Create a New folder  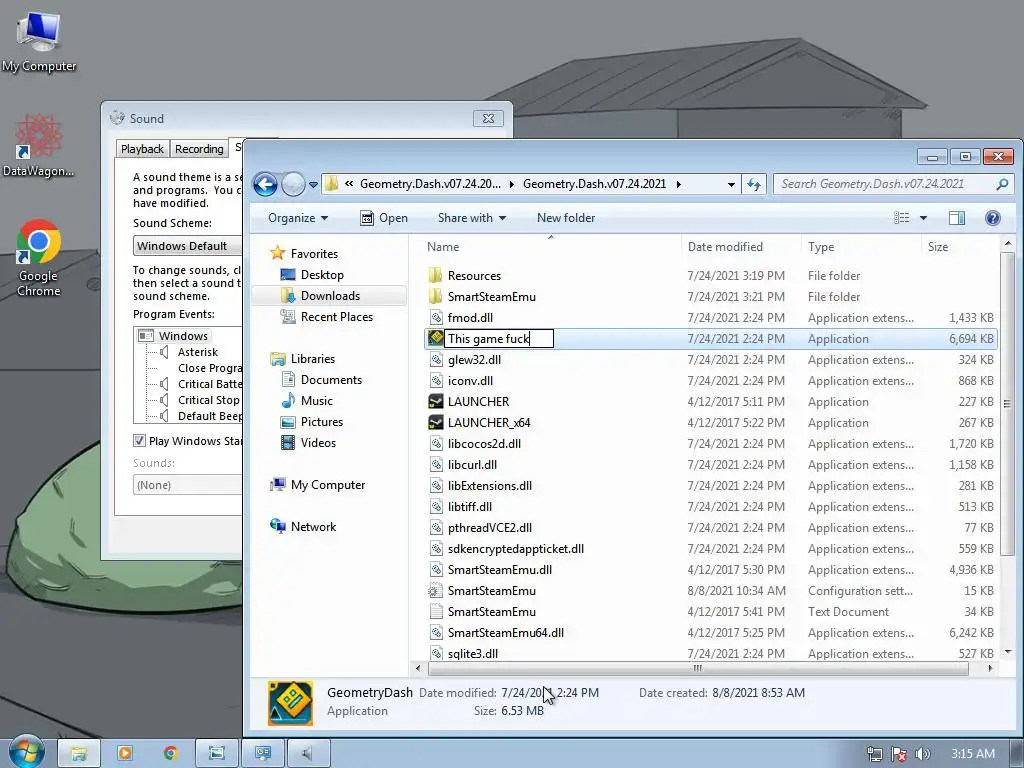click(566, 218)
